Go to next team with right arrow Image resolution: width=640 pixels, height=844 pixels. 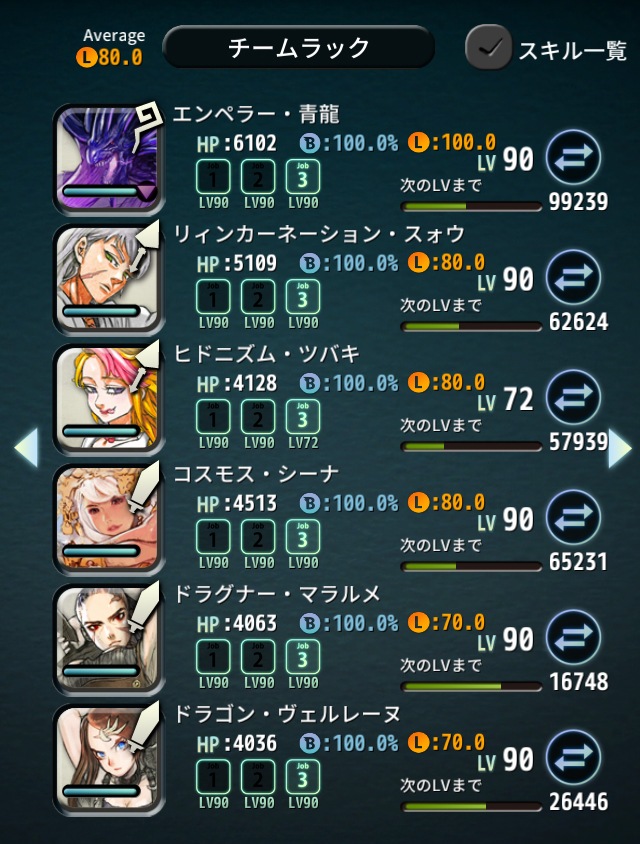click(620, 447)
